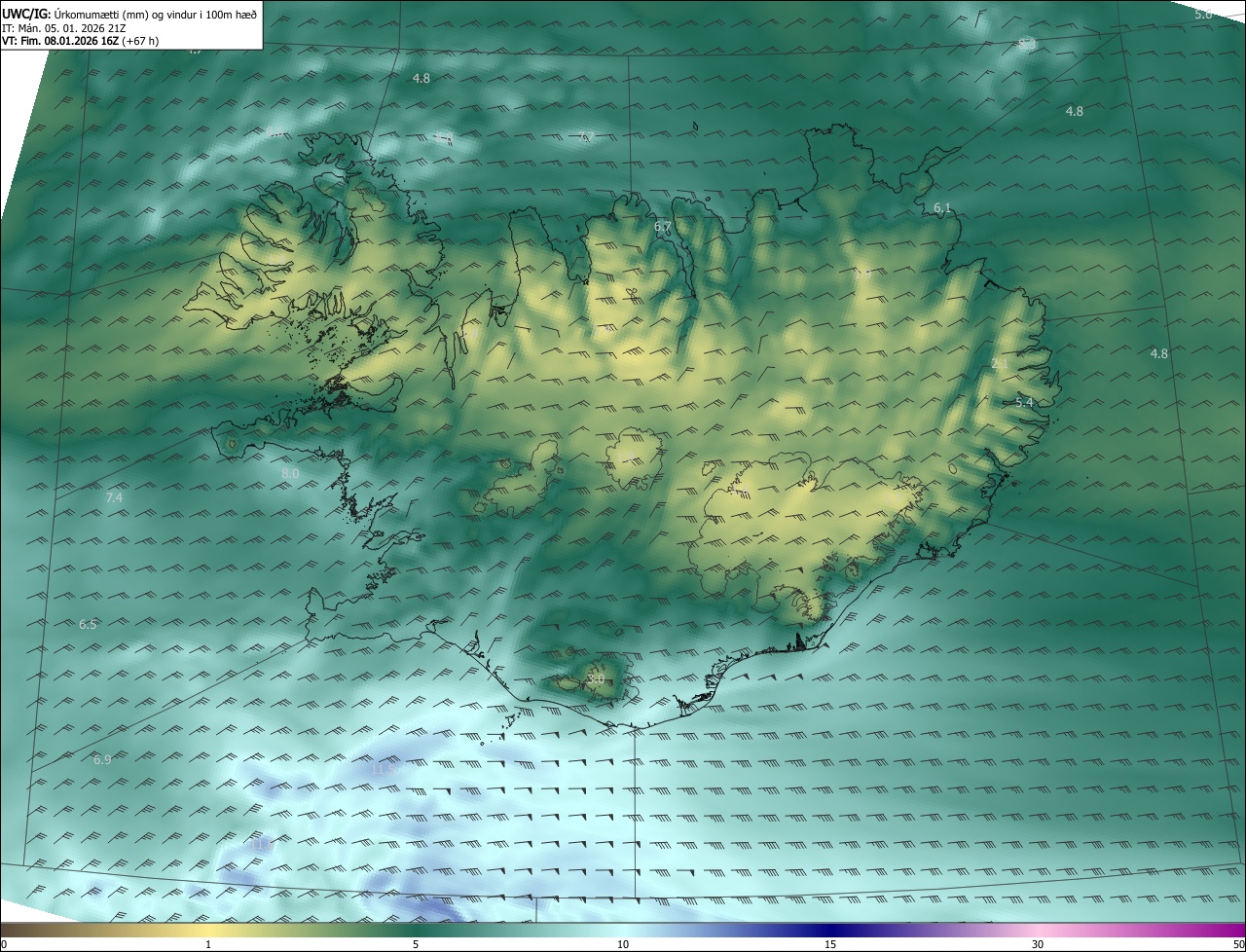Viewport: 1246px width, 952px height.
Task: Click the 10 tick label on the color scale
Action: (x=623, y=944)
